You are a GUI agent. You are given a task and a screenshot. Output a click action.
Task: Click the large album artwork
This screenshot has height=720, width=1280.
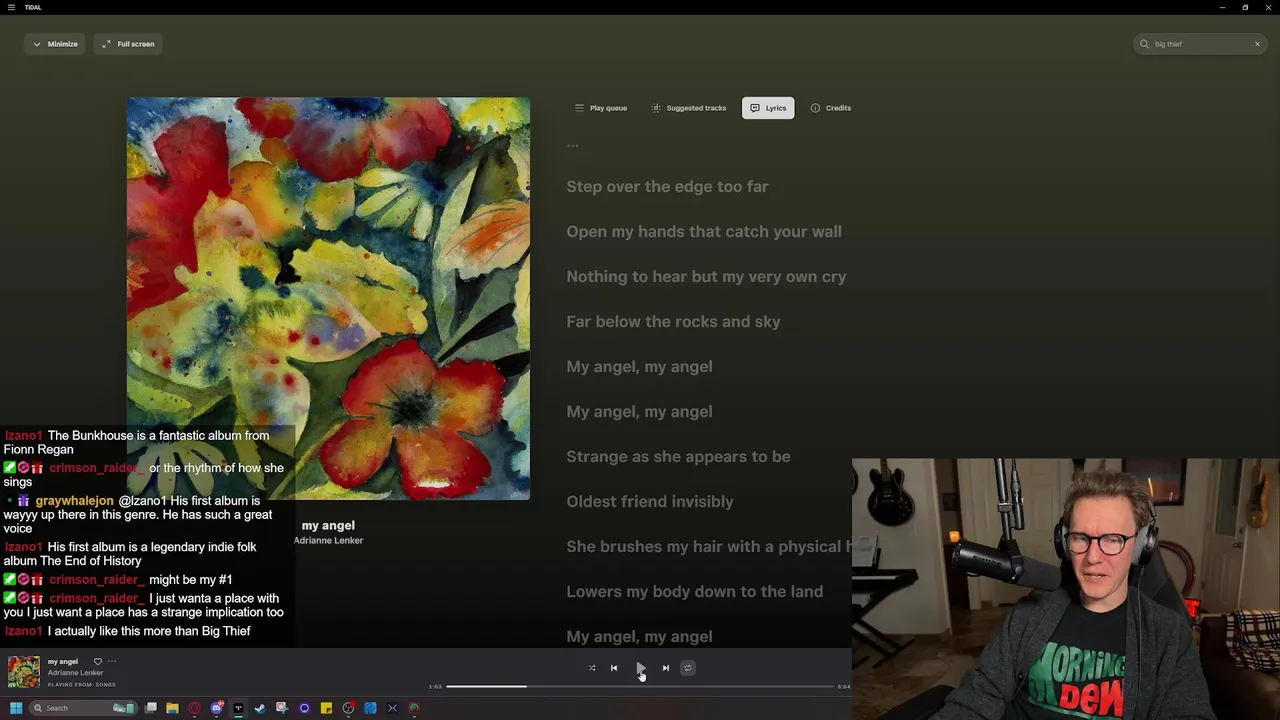pos(328,298)
